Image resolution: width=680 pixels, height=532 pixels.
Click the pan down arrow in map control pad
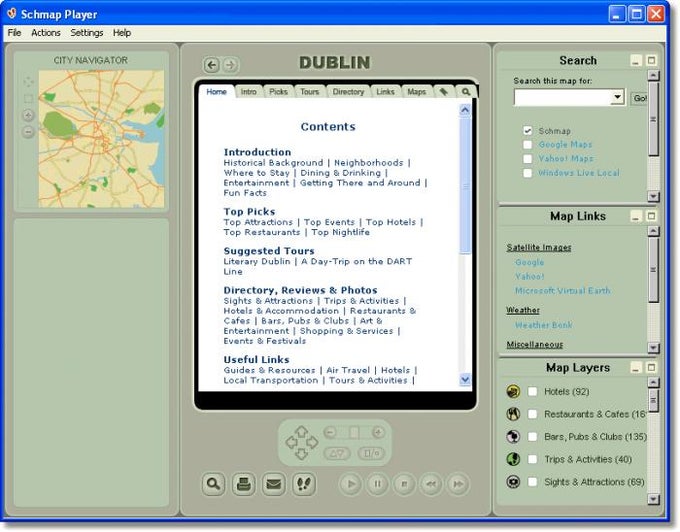tap(301, 454)
